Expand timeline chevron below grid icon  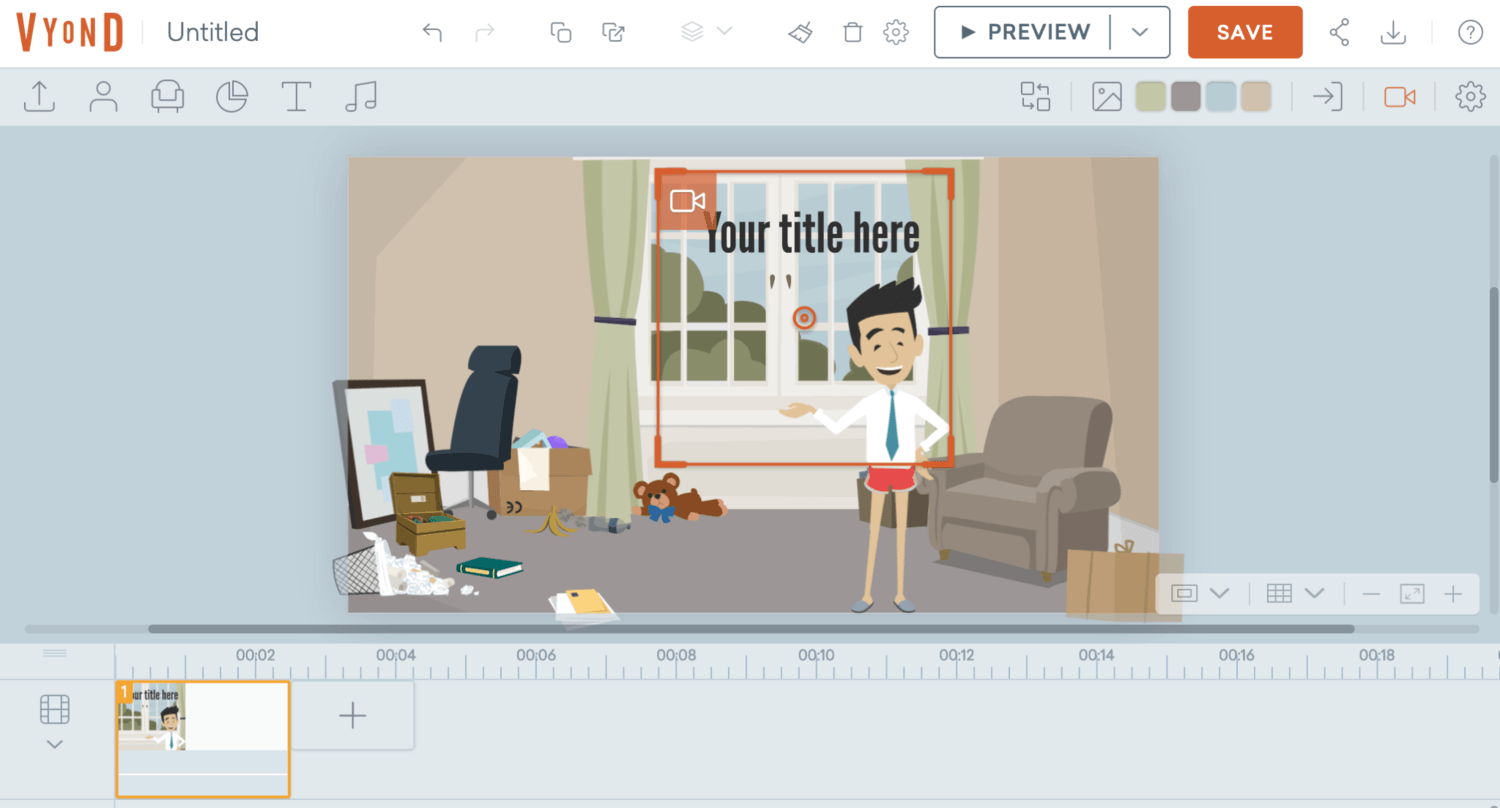pyautogui.click(x=55, y=744)
